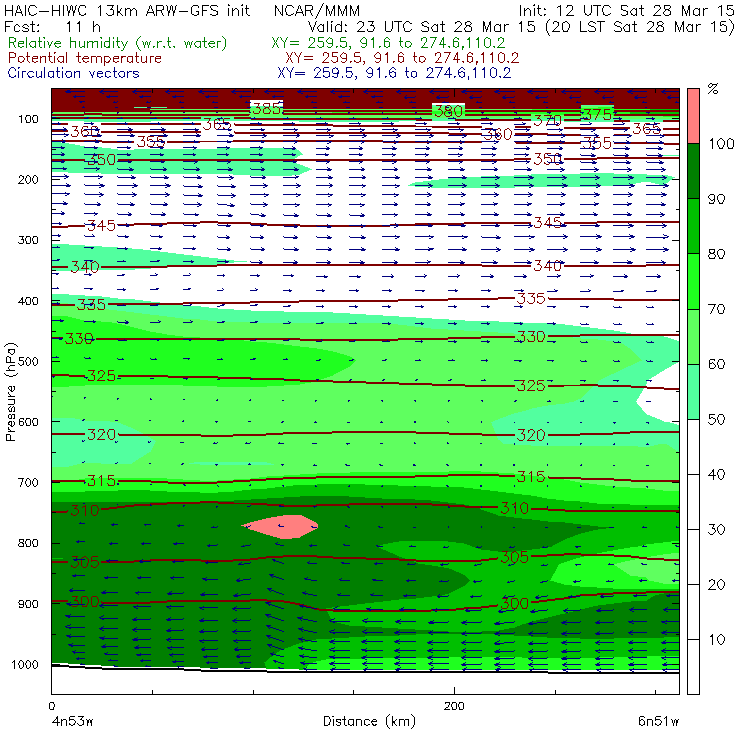Image resolution: width=740 pixels, height=740 pixels.
Task: Select the green 'Relative humidity (w.r.t. water)' legend label
Action: (118, 43)
